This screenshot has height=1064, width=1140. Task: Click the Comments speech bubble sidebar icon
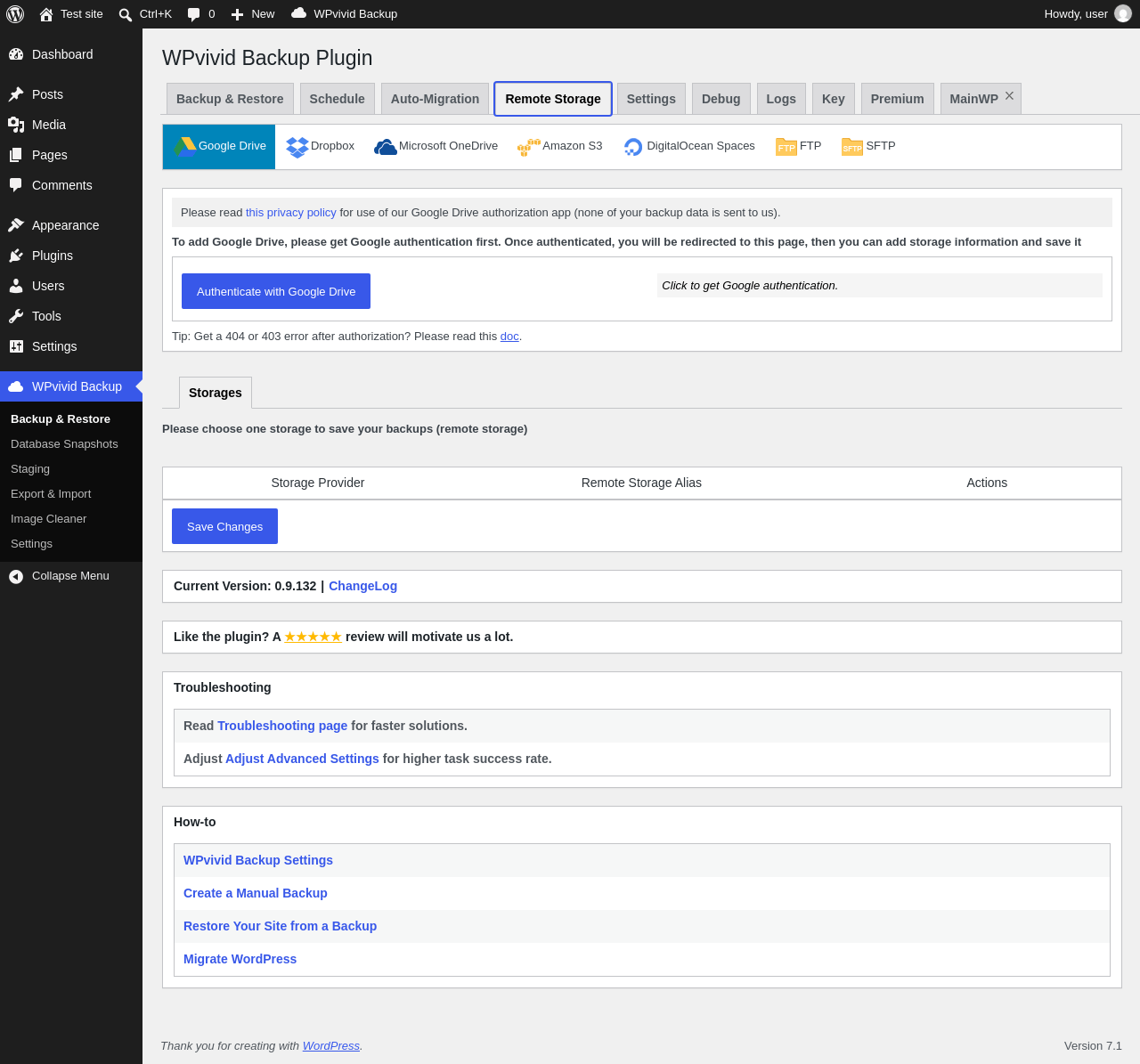click(16, 185)
